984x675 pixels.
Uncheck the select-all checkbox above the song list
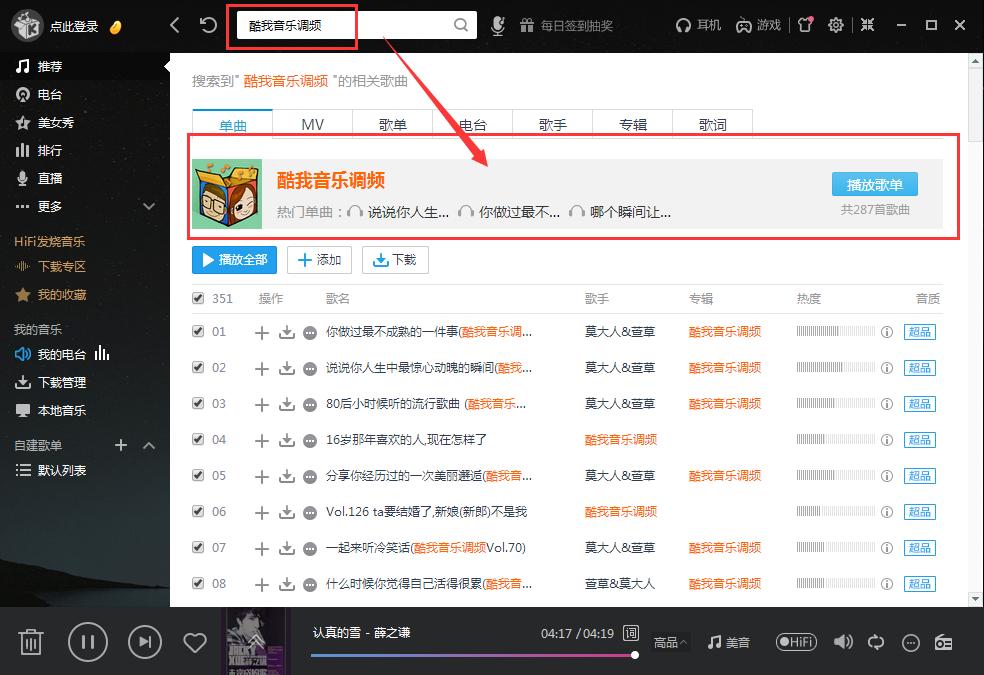tap(197, 298)
